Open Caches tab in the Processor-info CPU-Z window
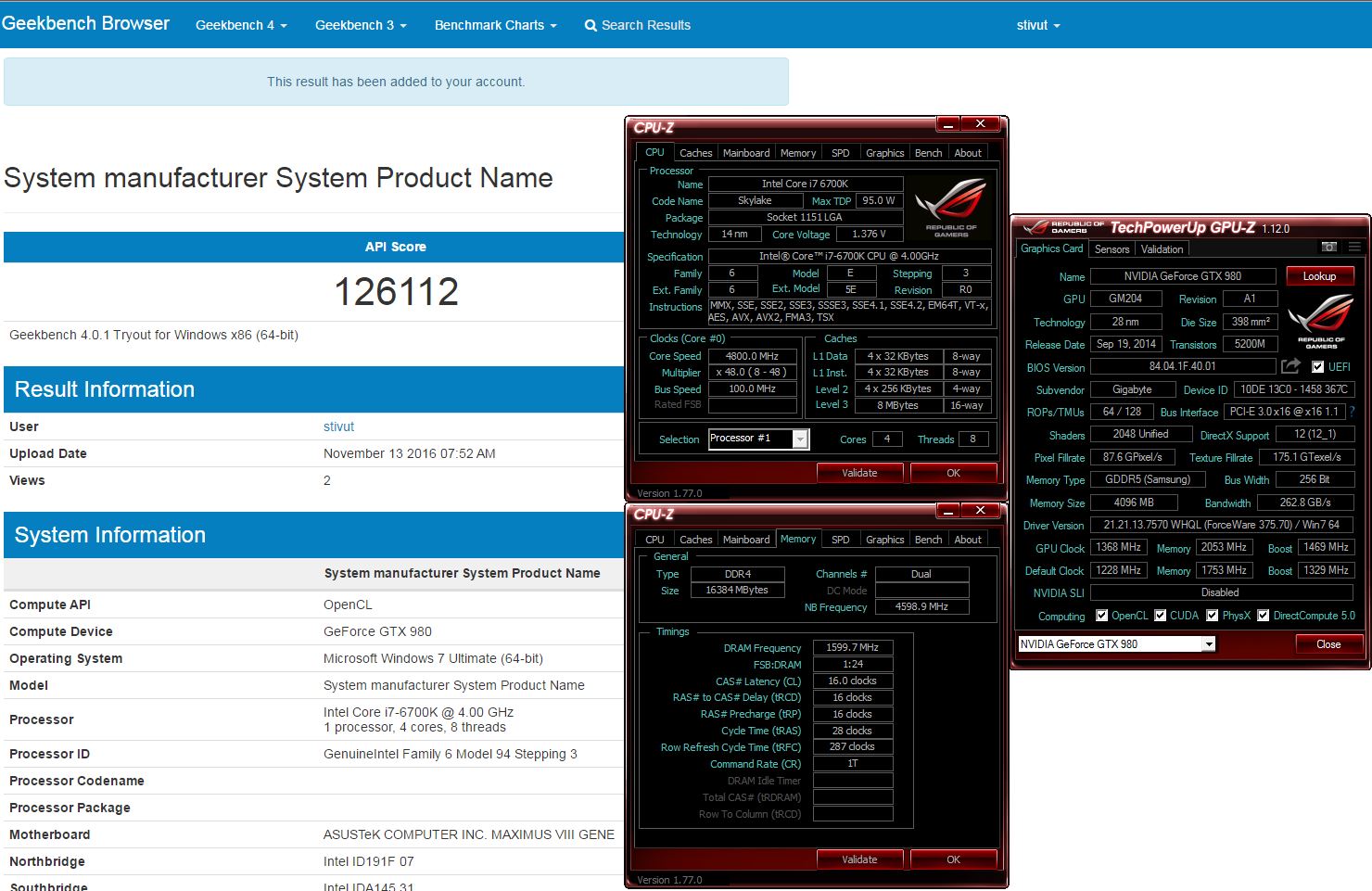The image size is (1372, 891). point(695,153)
